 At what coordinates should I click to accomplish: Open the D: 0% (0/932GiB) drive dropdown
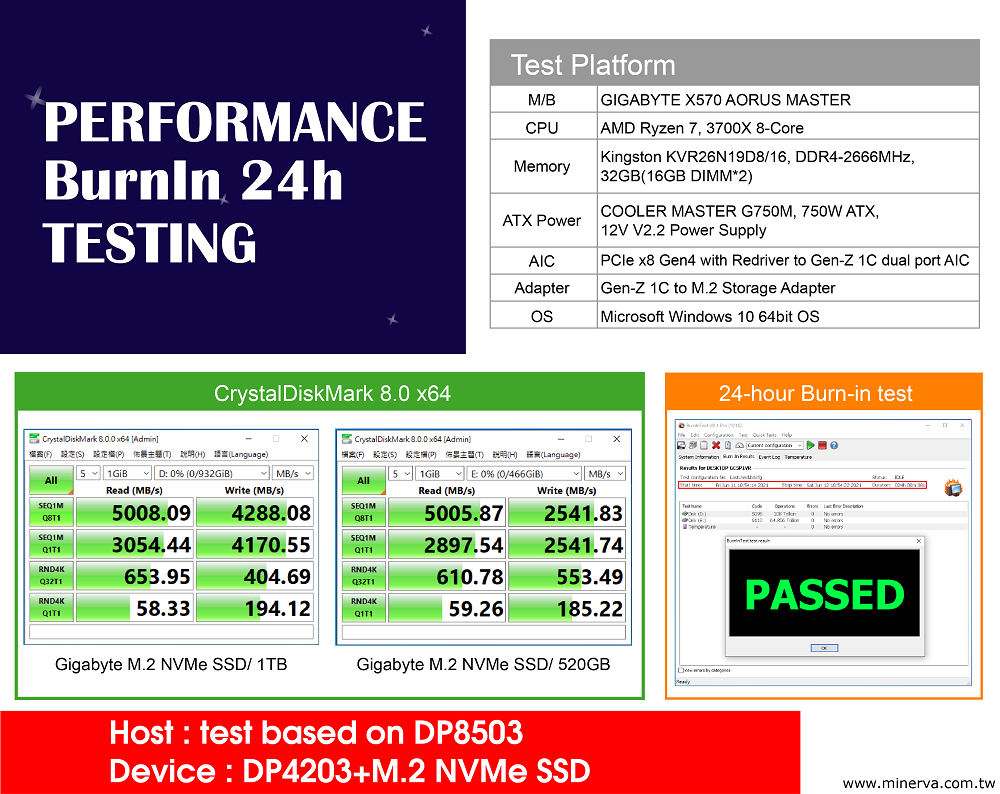(x=212, y=473)
